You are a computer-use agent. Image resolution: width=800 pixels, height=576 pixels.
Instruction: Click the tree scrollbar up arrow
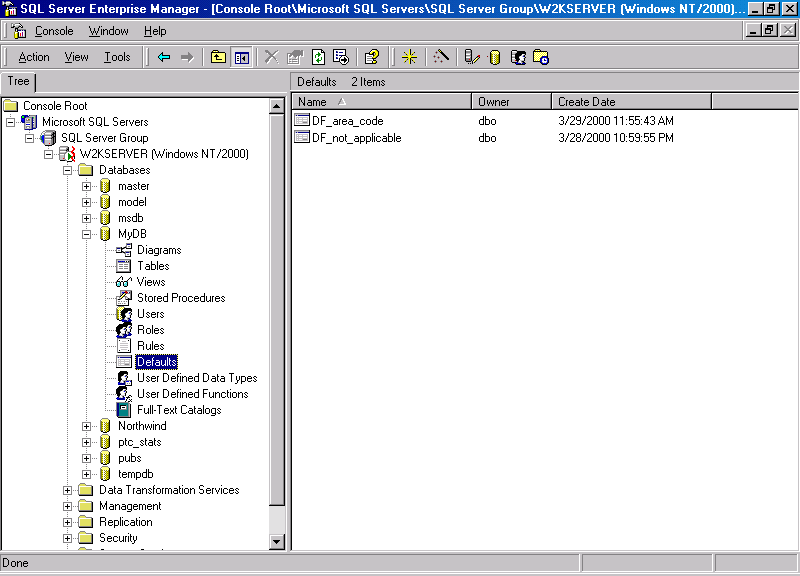coord(277,106)
